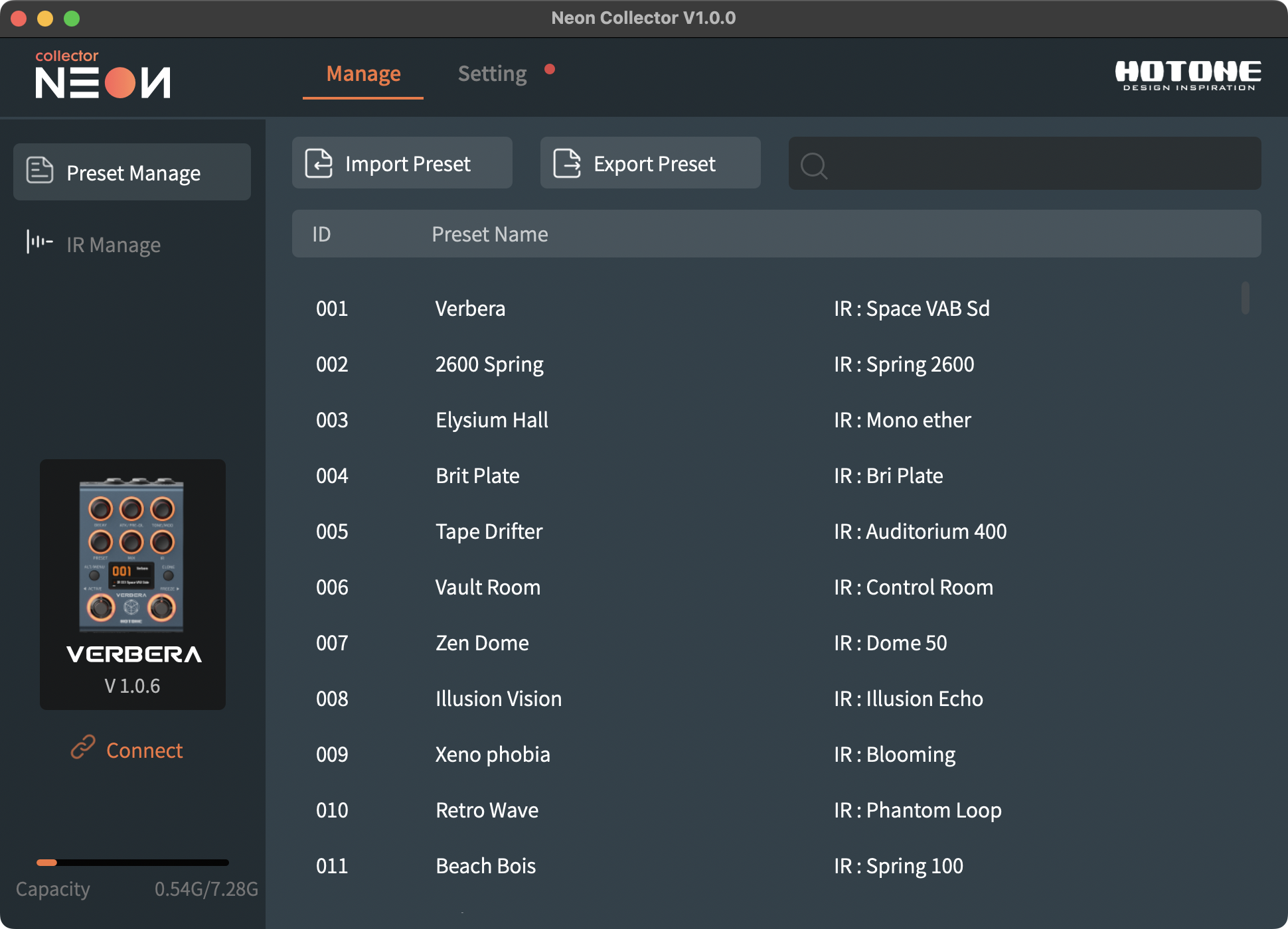This screenshot has height=929, width=1288.
Task: Click IR : Illusion Echo text
Action: click(x=908, y=699)
